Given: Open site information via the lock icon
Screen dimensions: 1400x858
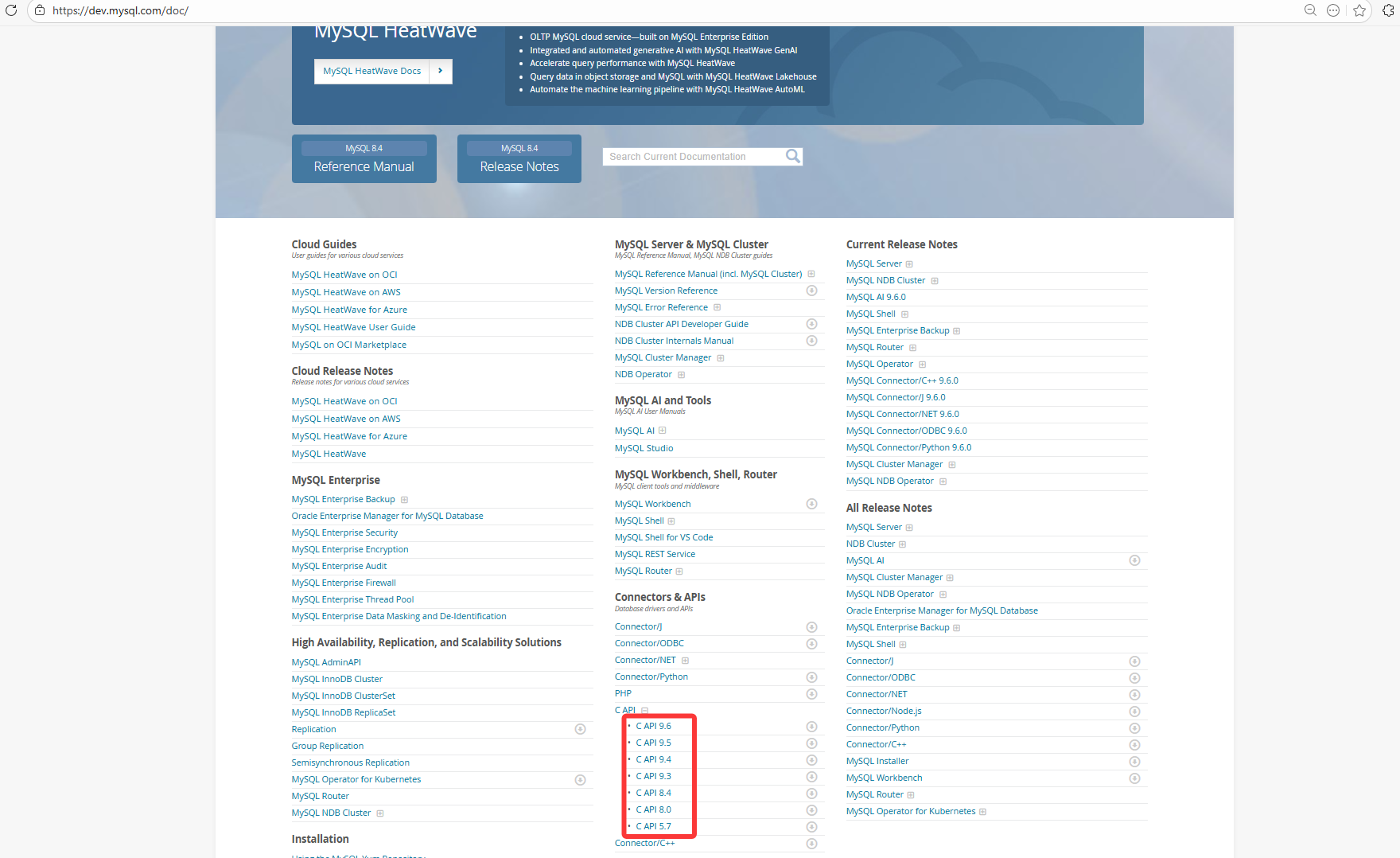Looking at the screenshot, I should click(40, 10).
